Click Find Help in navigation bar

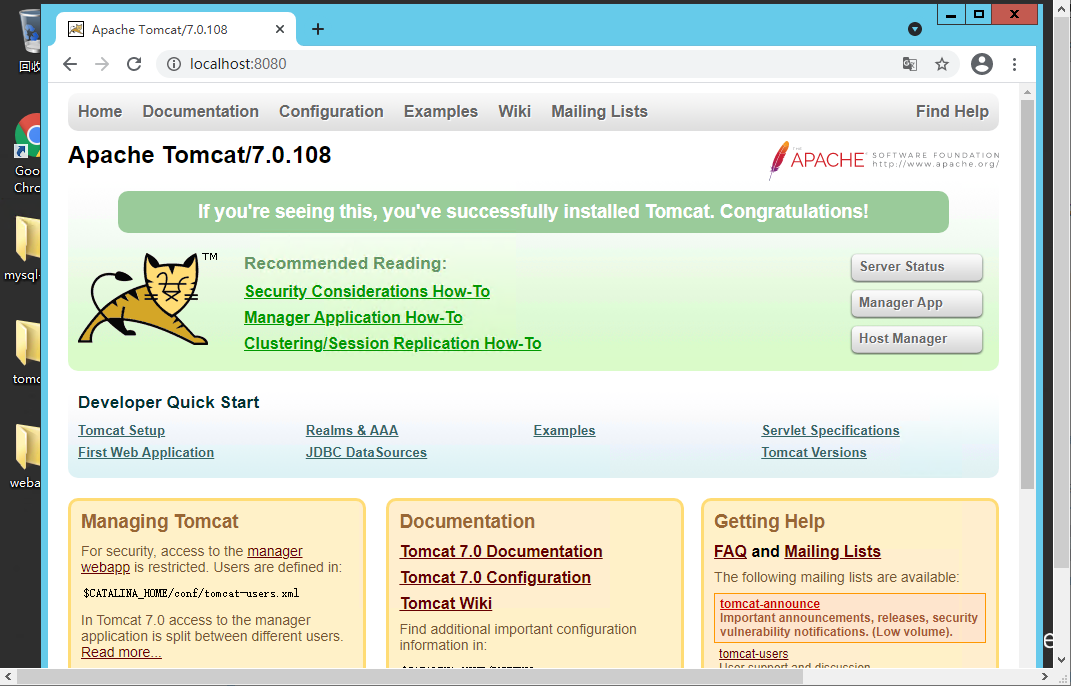point(952,111)
